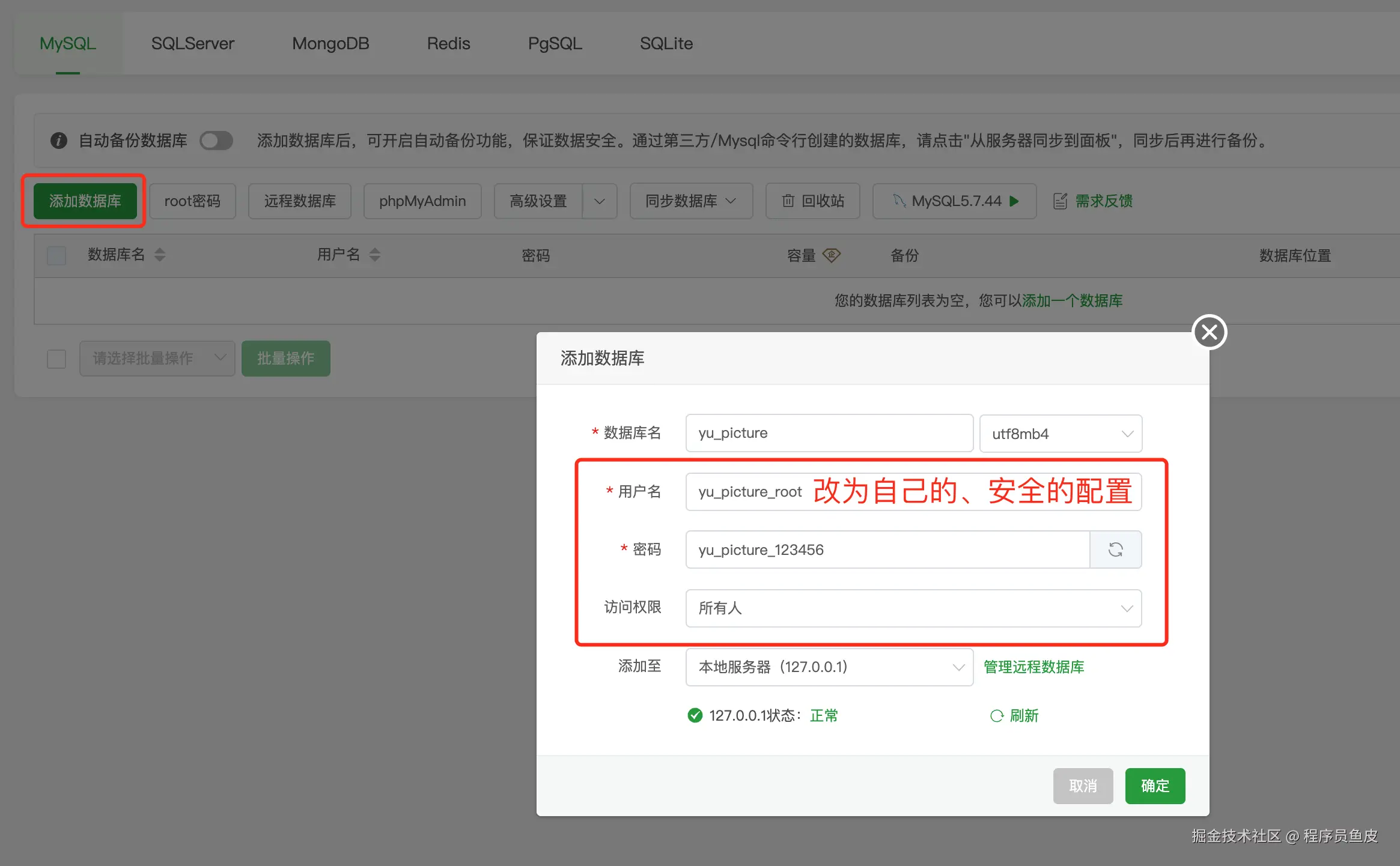This screenshot has width=1400, height=866.
Task: Open the 本地服务器 (127.0.0.1) server dropdown
Action: (x=829, y=667)
